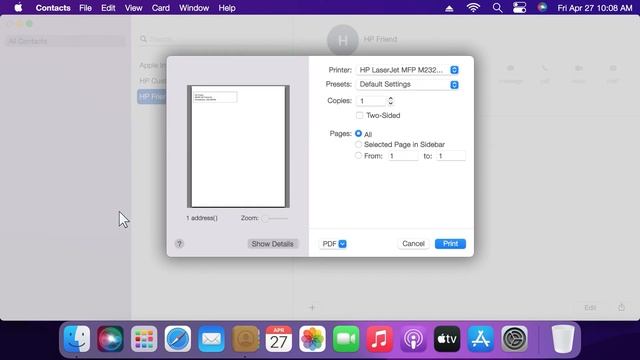
Task: Select Selected Page in Sidebar option
Action: [x=358, y=144]
